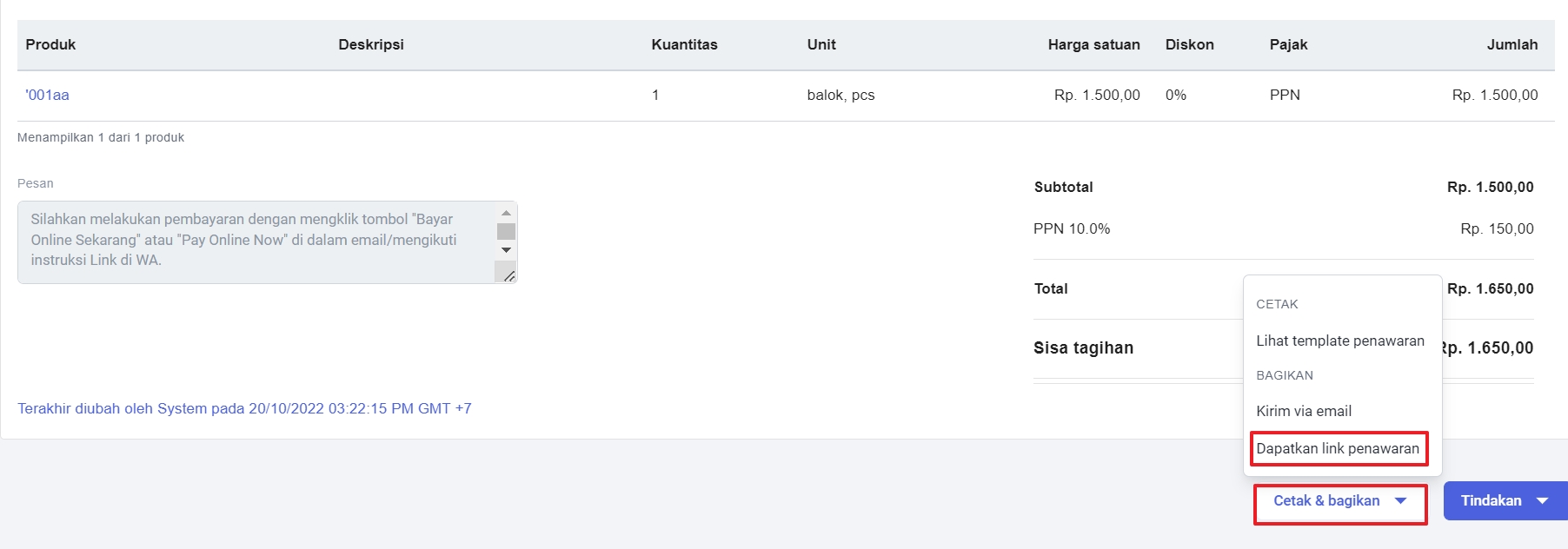The image size is (1568, 549).
Task: Click the Tindakan caret arrow icon
Action: [1542, 500]
